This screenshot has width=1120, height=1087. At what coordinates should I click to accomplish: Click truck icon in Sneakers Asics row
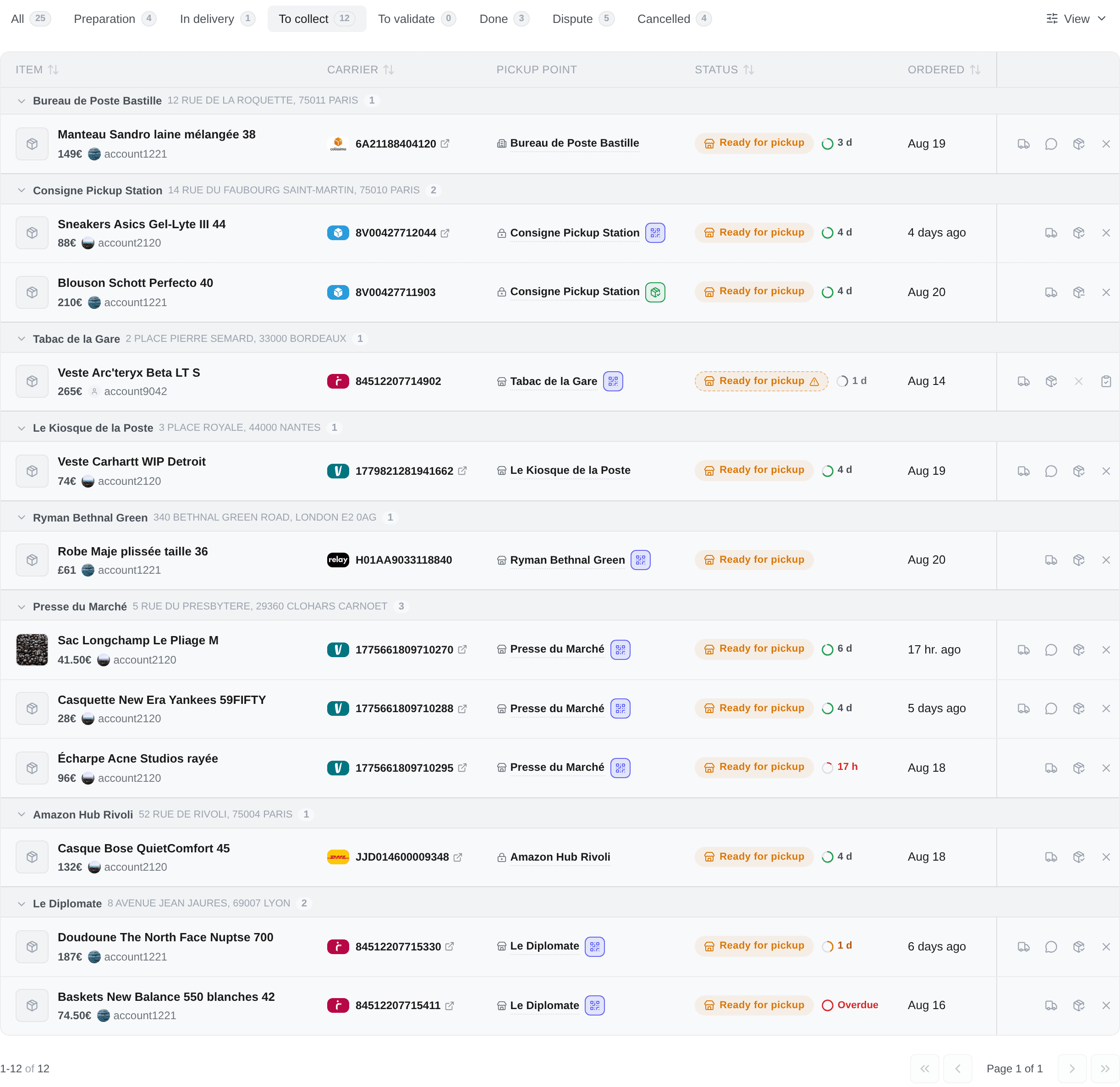coord(1051,233)
